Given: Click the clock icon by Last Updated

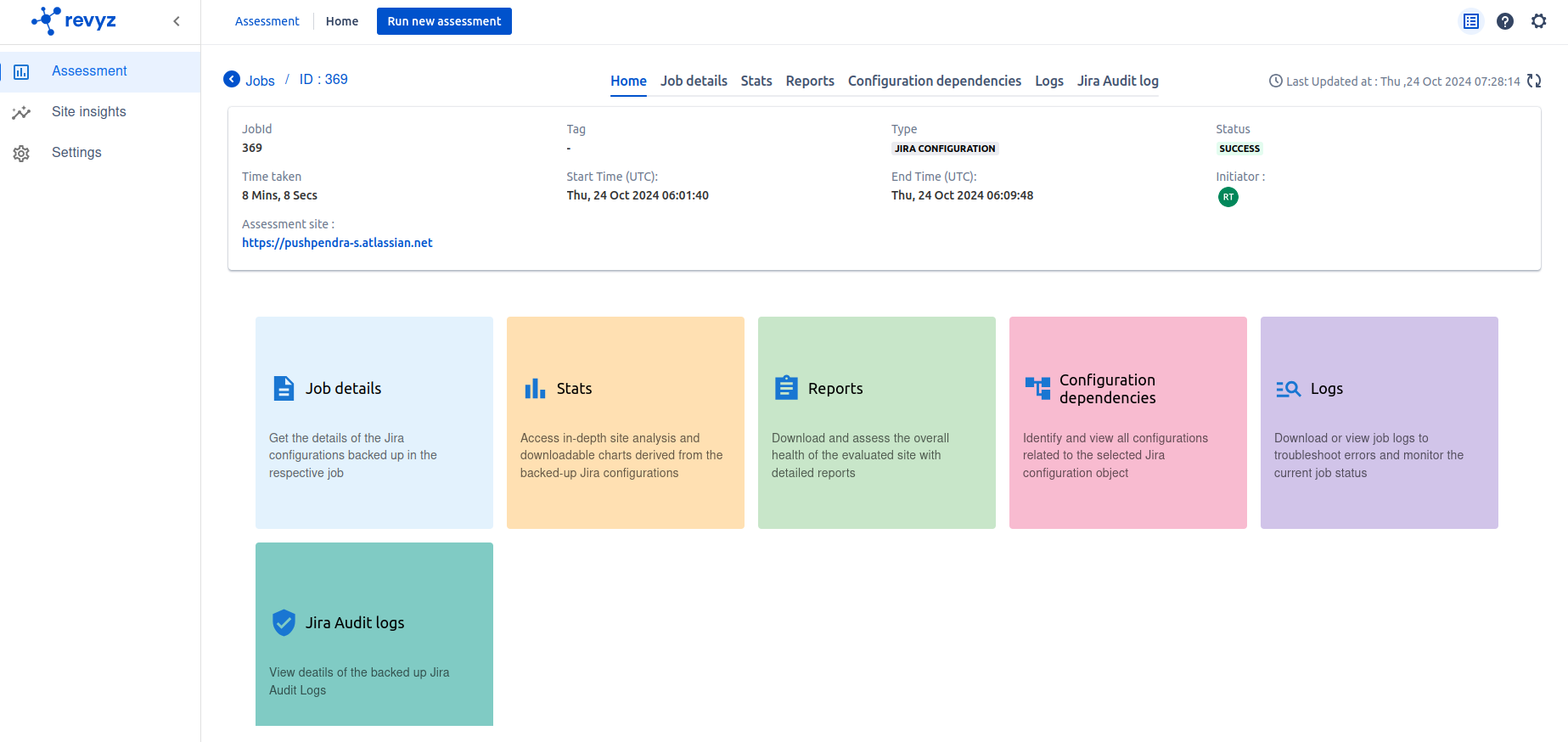Looking at the screenshot, I should 1275,81.
